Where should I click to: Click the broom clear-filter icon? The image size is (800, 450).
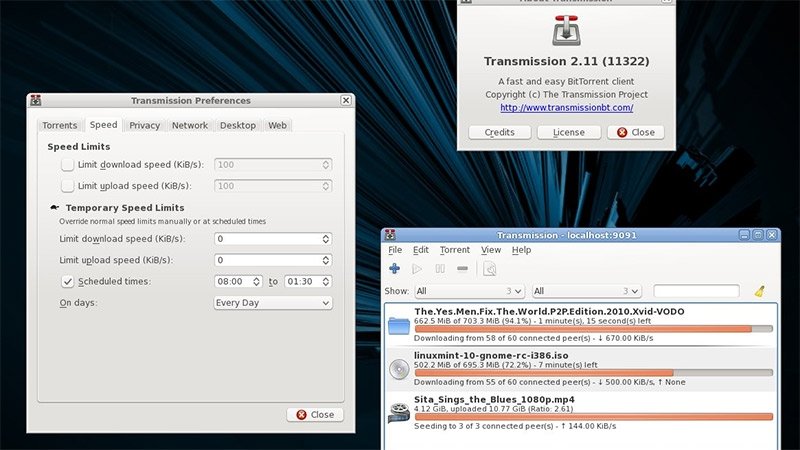click(x=760, y=291)
